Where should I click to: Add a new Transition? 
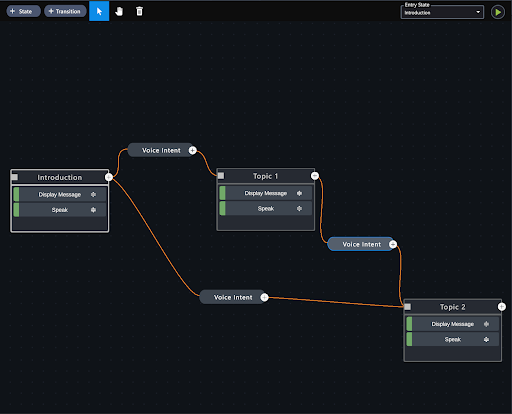click(x=65, y=11)
